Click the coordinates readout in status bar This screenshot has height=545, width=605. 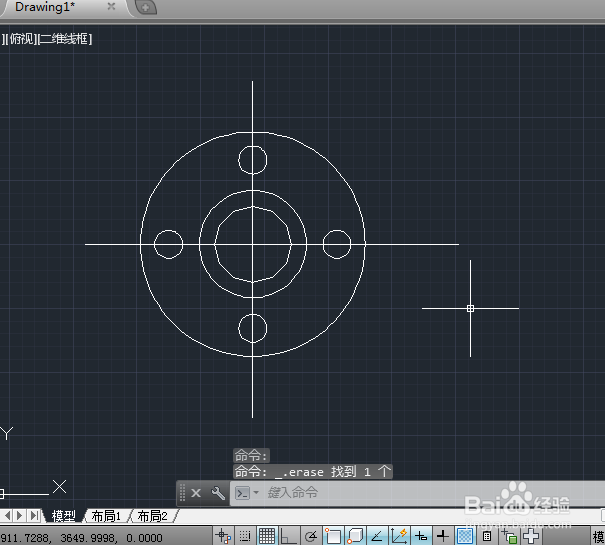(81, 538)
